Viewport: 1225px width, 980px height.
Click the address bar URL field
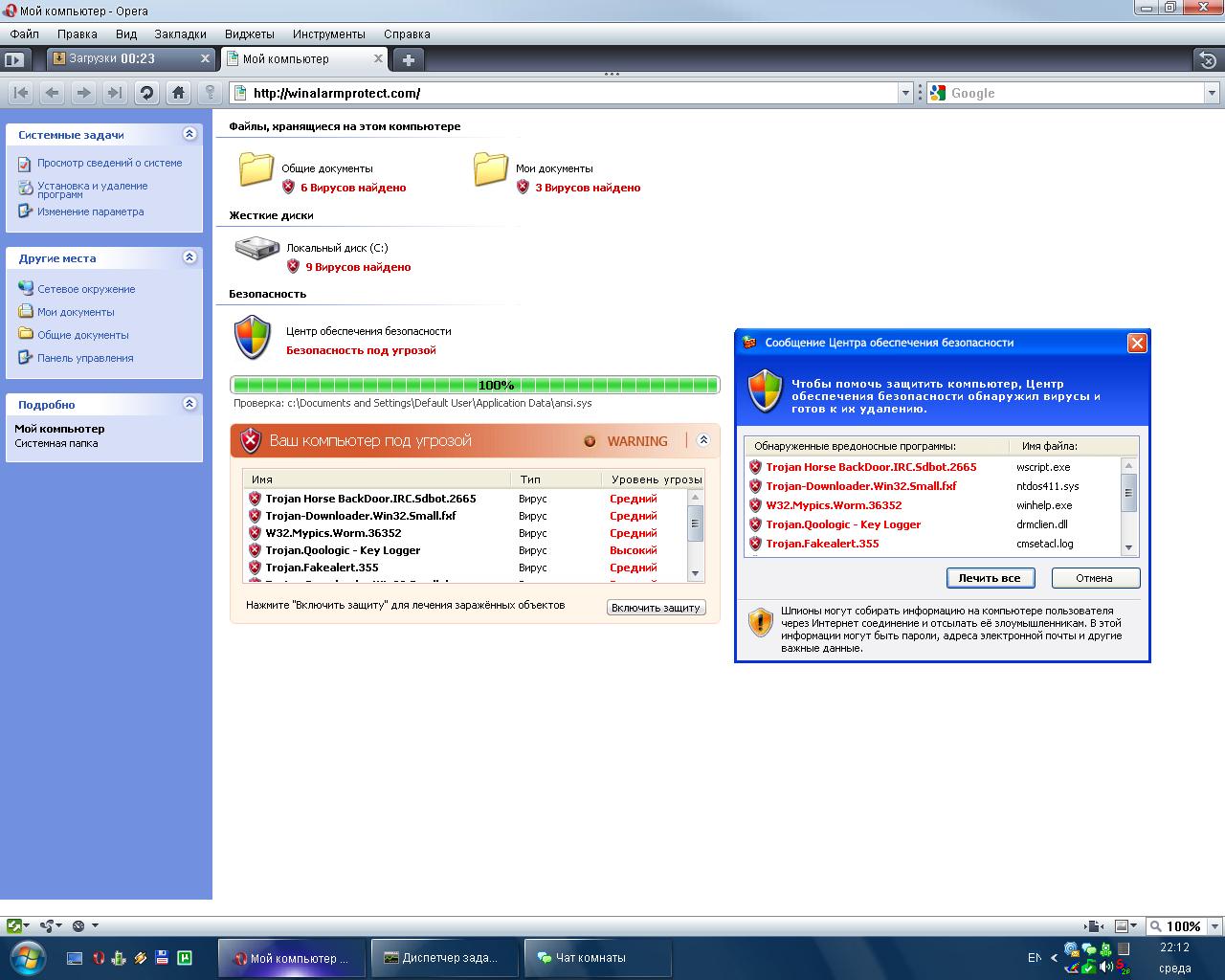click(x=571, y=93)
